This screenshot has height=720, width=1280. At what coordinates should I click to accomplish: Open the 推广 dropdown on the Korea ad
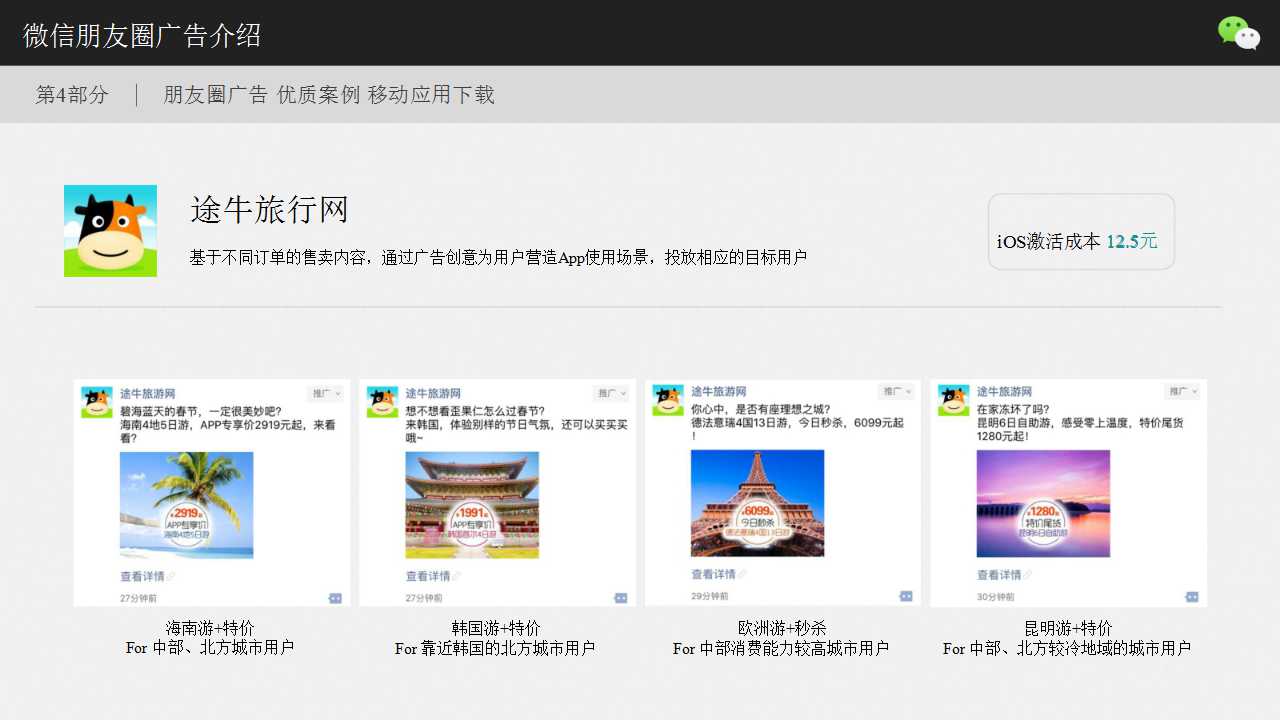(610, 393)
